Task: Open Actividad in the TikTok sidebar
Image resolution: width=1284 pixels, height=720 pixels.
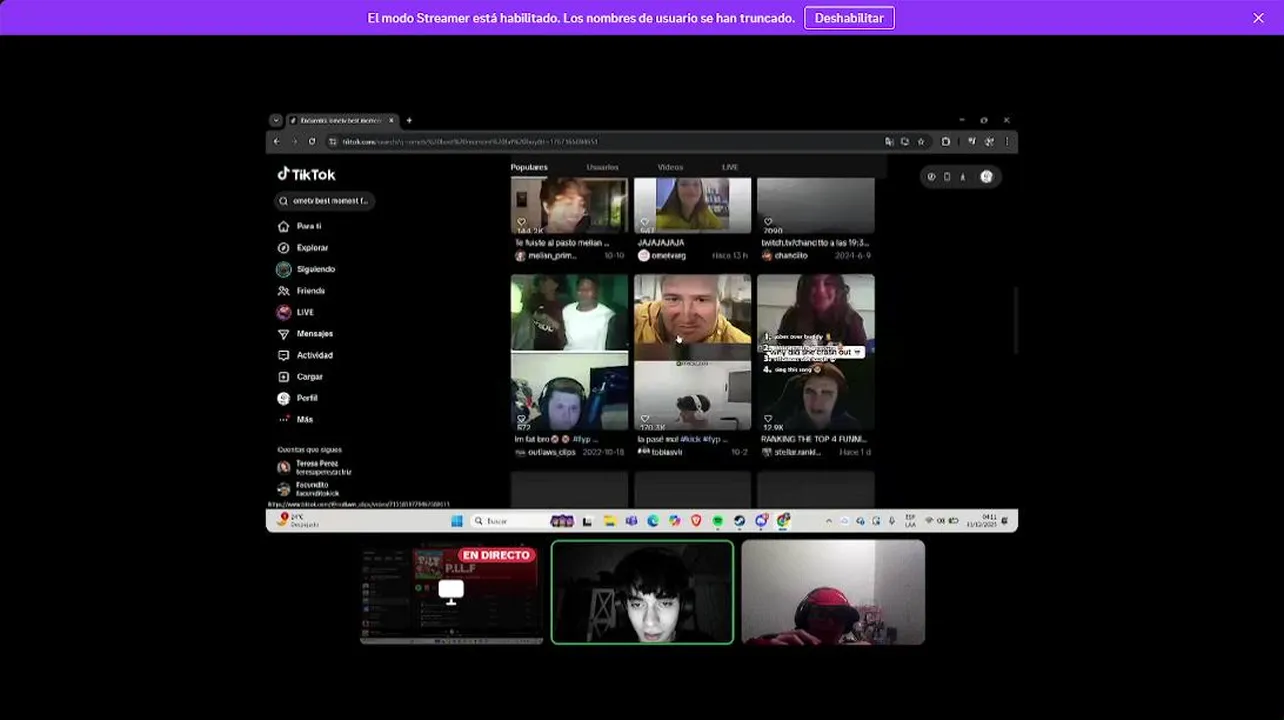Action: (x=305, y=355)
